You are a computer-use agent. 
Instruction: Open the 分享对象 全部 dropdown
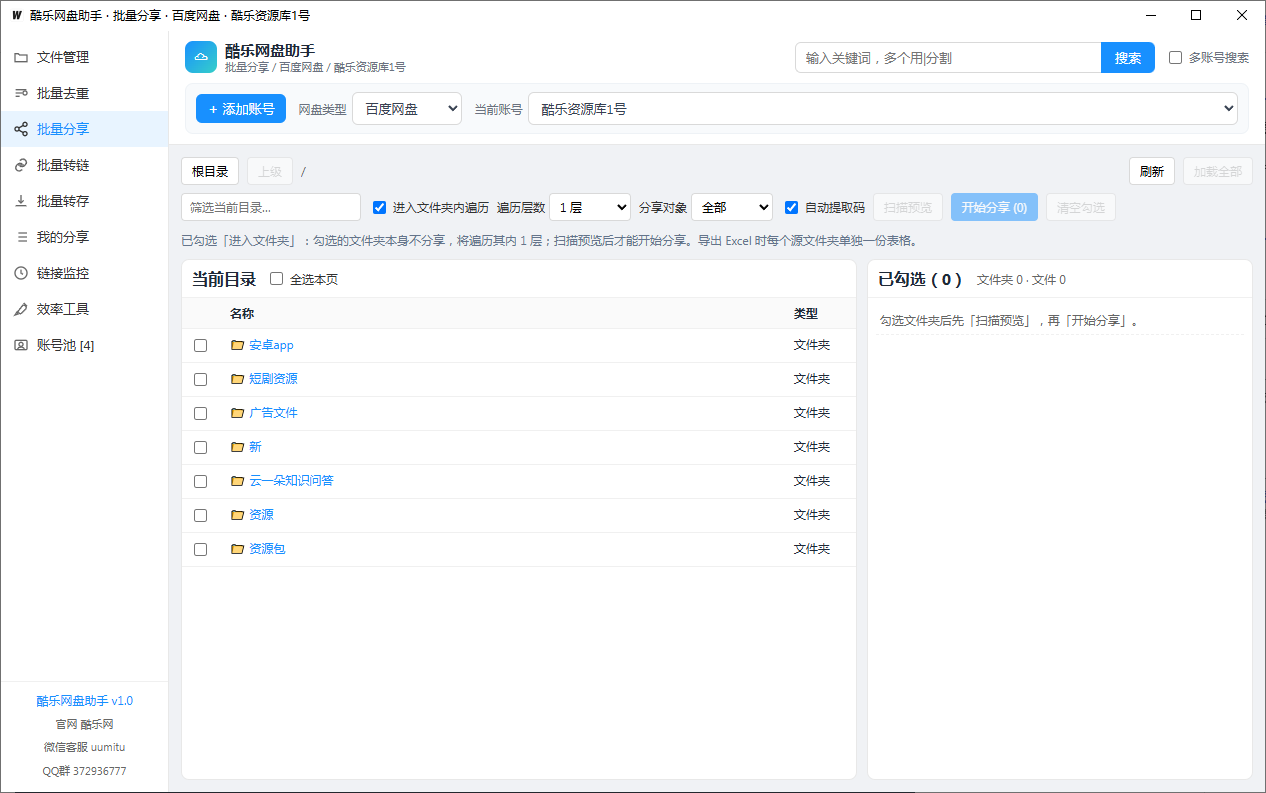tap(732, 208)
